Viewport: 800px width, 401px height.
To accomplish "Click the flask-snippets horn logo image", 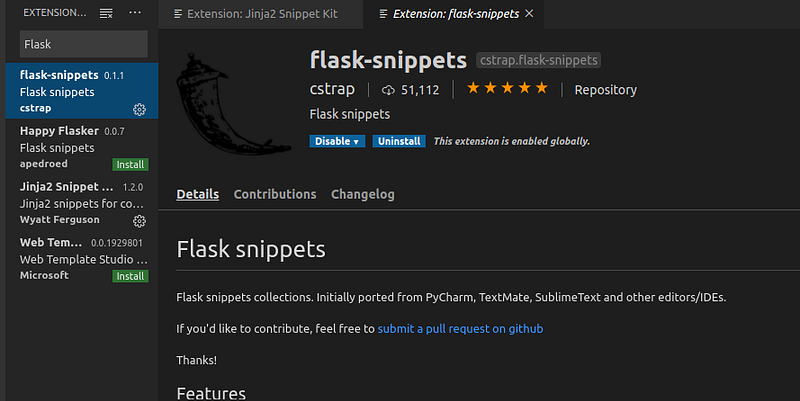I will coord(234,104).
